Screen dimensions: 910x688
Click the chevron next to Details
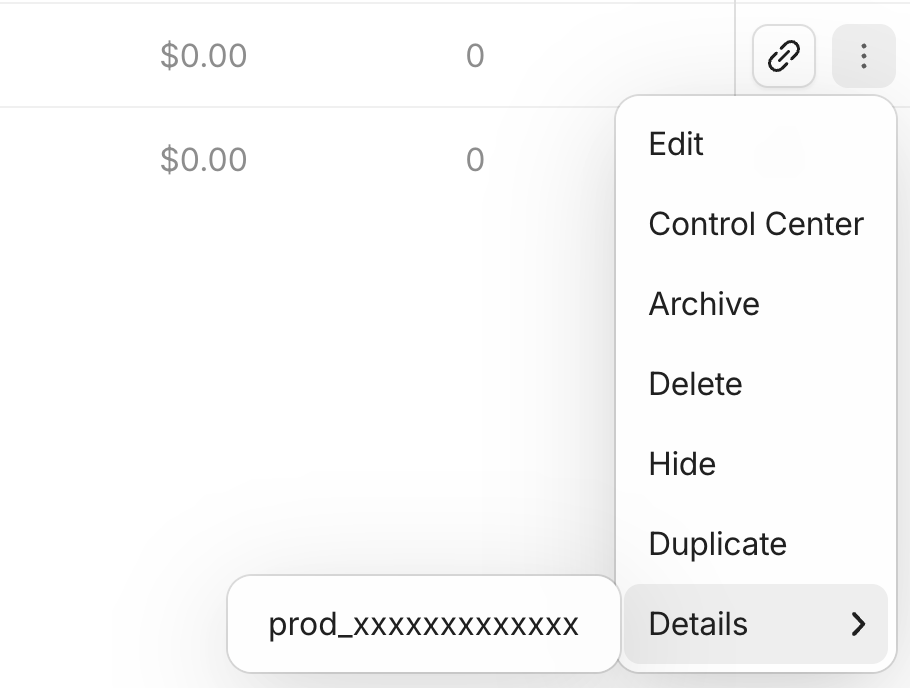tap(860, 624)
